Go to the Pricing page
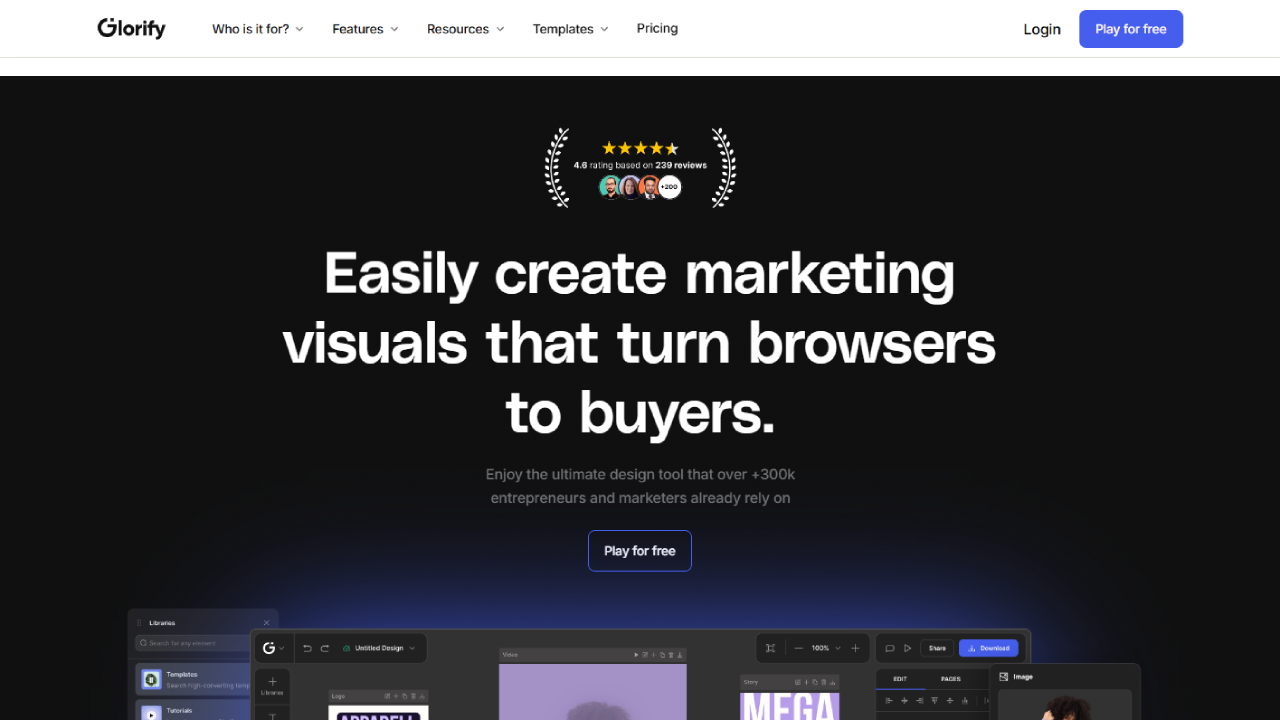Image resolution: width=1280 pixels, height=720 pixels. (657, 28)
